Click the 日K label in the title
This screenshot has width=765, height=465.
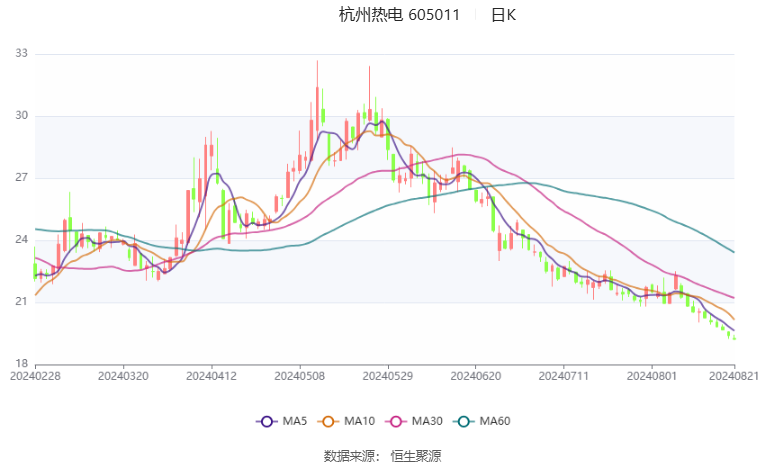pos(503,15)
